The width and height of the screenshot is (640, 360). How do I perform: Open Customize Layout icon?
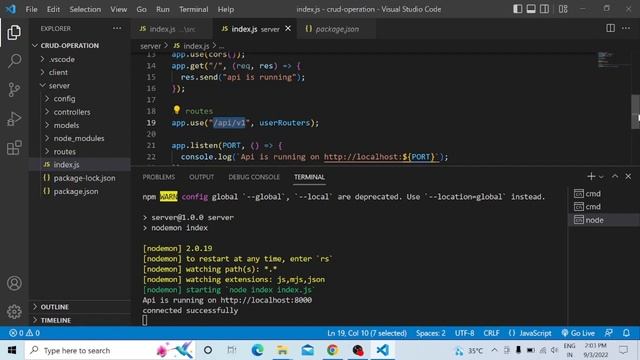(563, 9)
